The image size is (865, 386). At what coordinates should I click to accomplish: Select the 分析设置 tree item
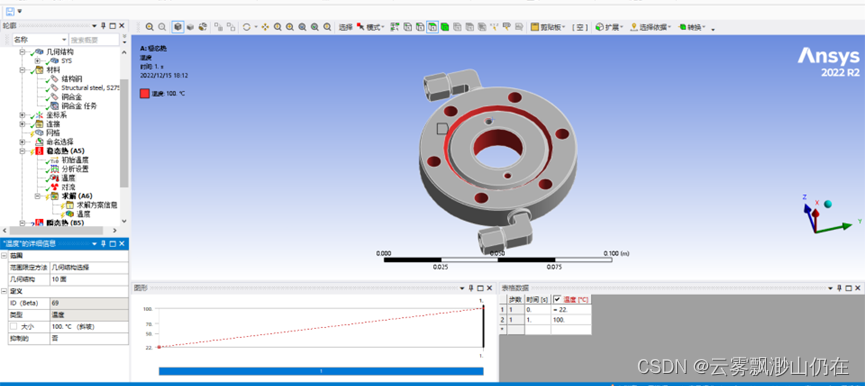click(74, 169)
